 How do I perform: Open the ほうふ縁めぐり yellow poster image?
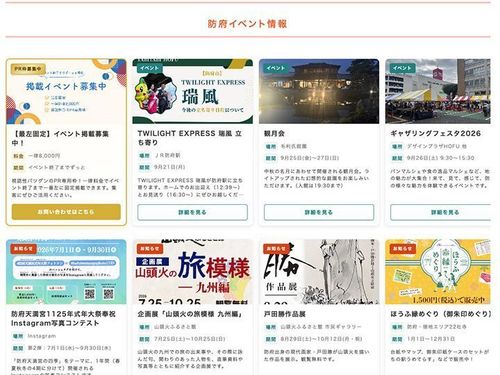point(438,272)
